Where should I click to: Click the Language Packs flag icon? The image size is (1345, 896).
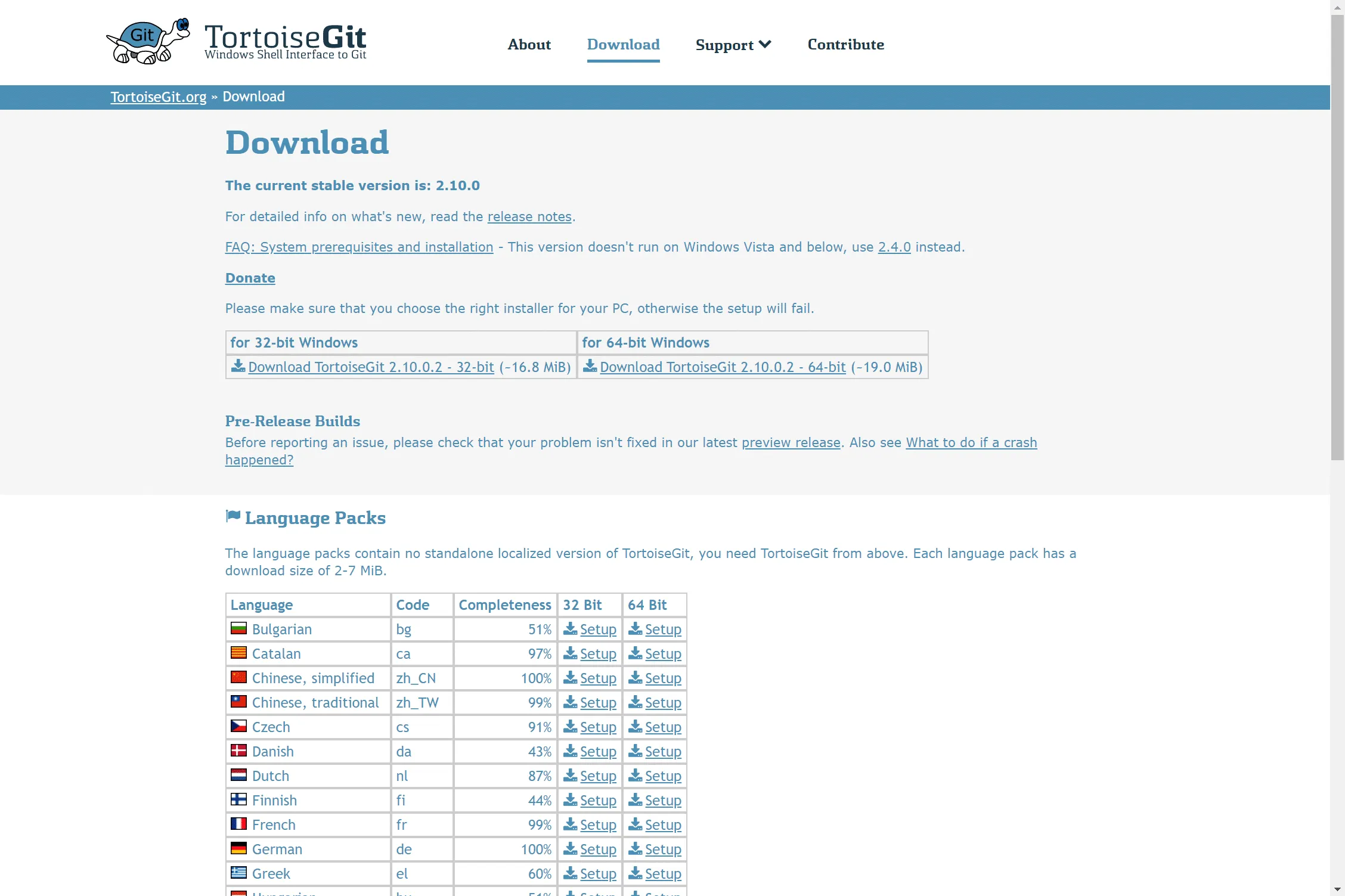233,516
